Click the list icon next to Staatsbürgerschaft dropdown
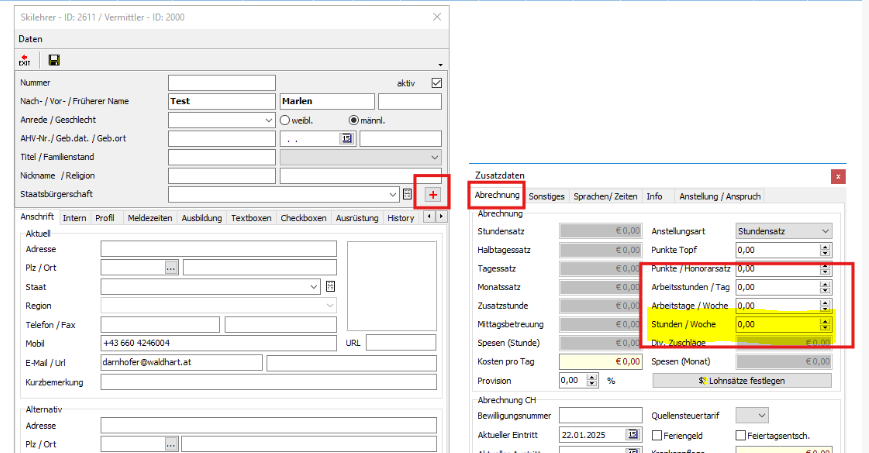The height and width of the screenshot is (453, 869). [408, 194]
